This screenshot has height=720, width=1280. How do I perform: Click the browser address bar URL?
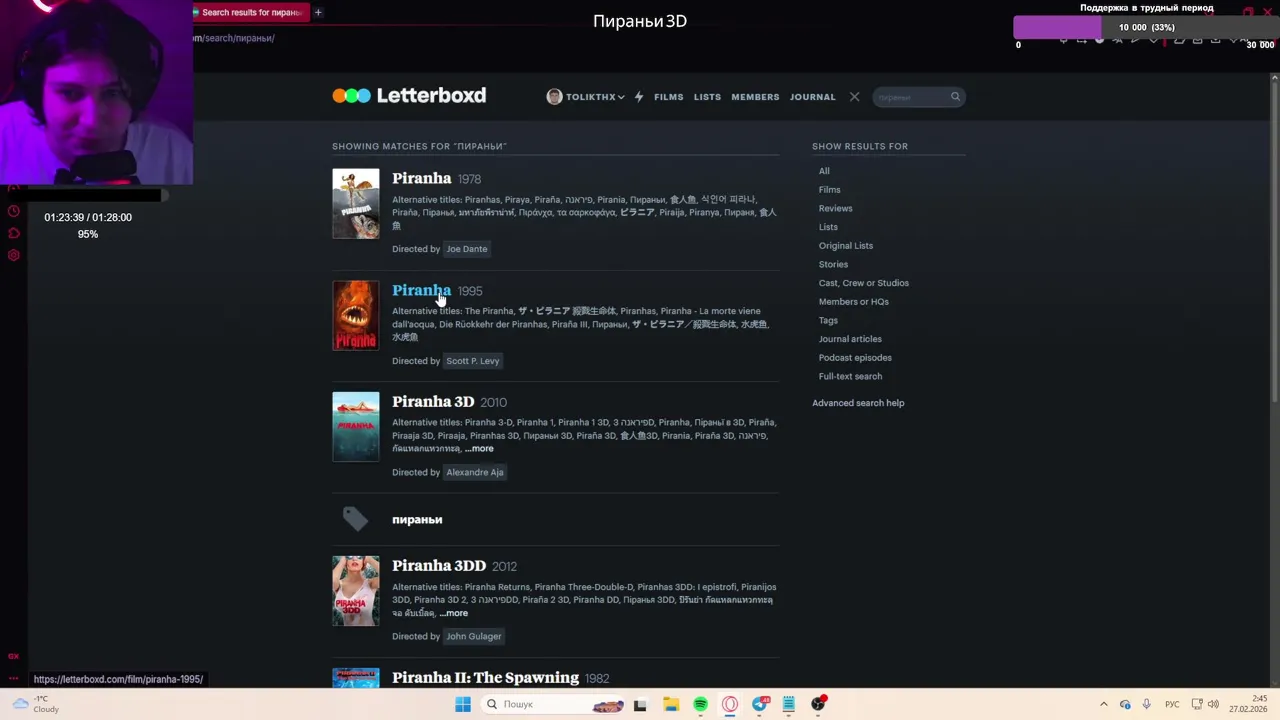pyautogui.click(x=234, y=38)
